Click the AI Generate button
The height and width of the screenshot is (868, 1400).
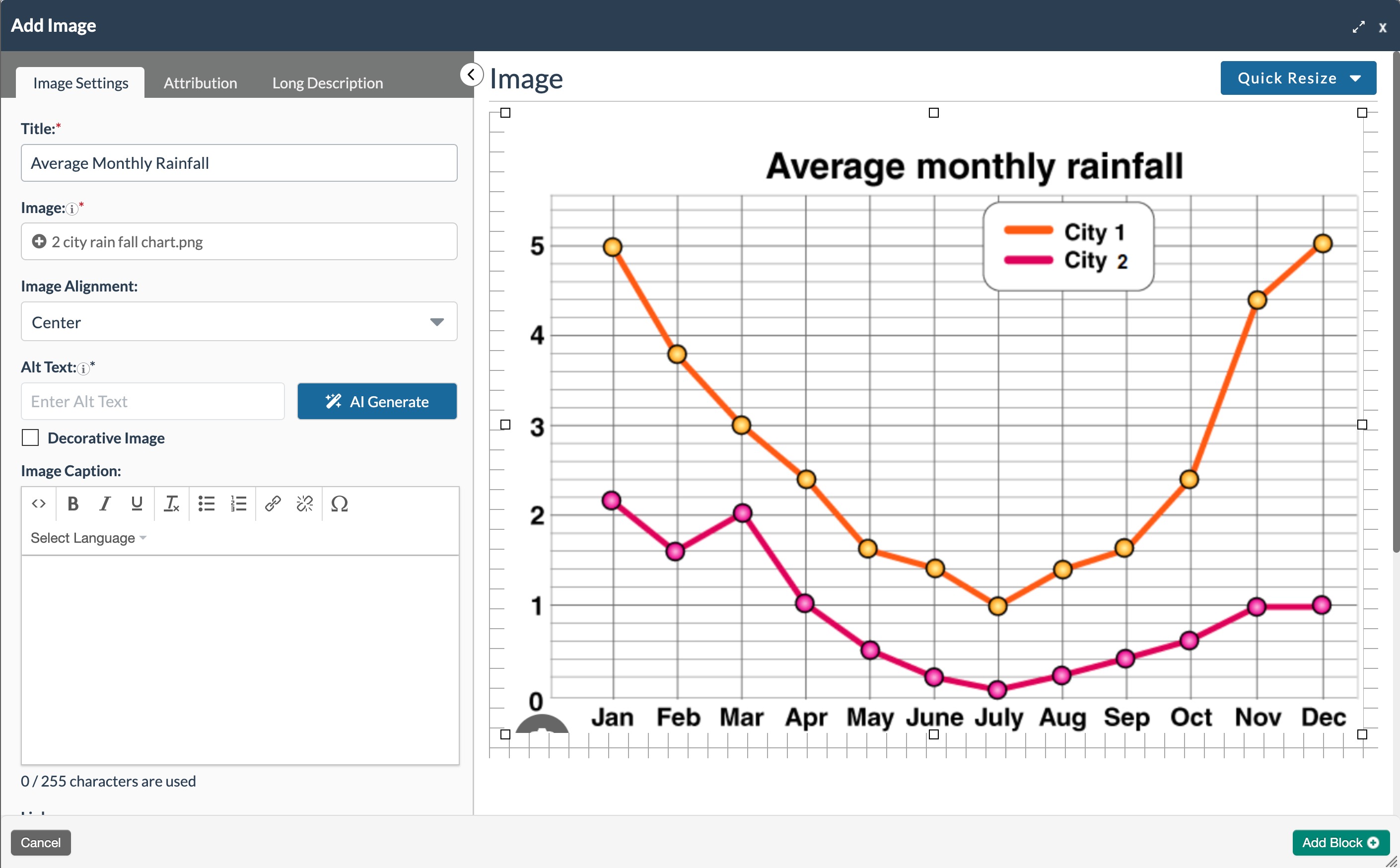377,401
